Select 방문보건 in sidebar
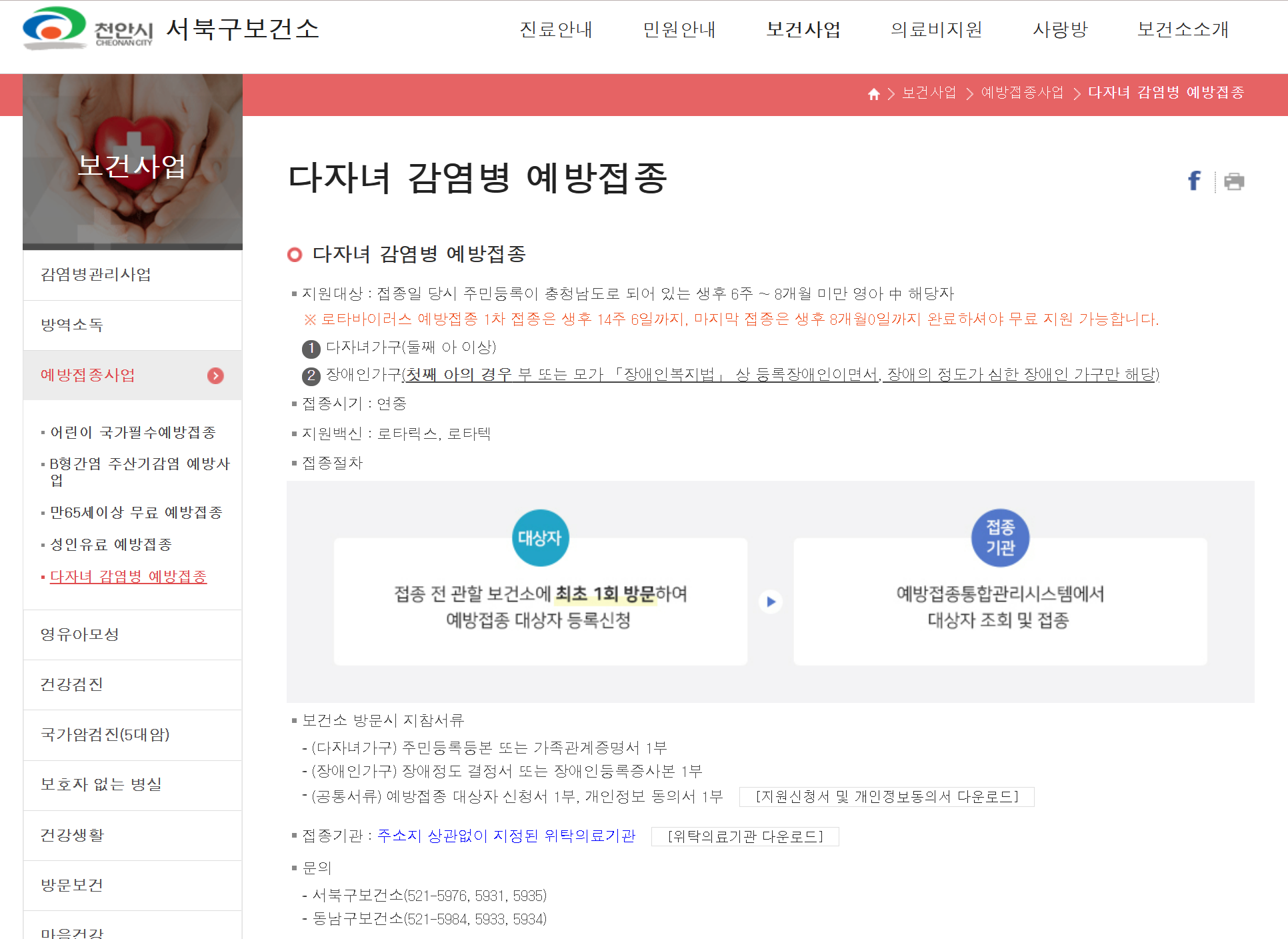Screen dimensions: 1288x939 coord(133,886)
